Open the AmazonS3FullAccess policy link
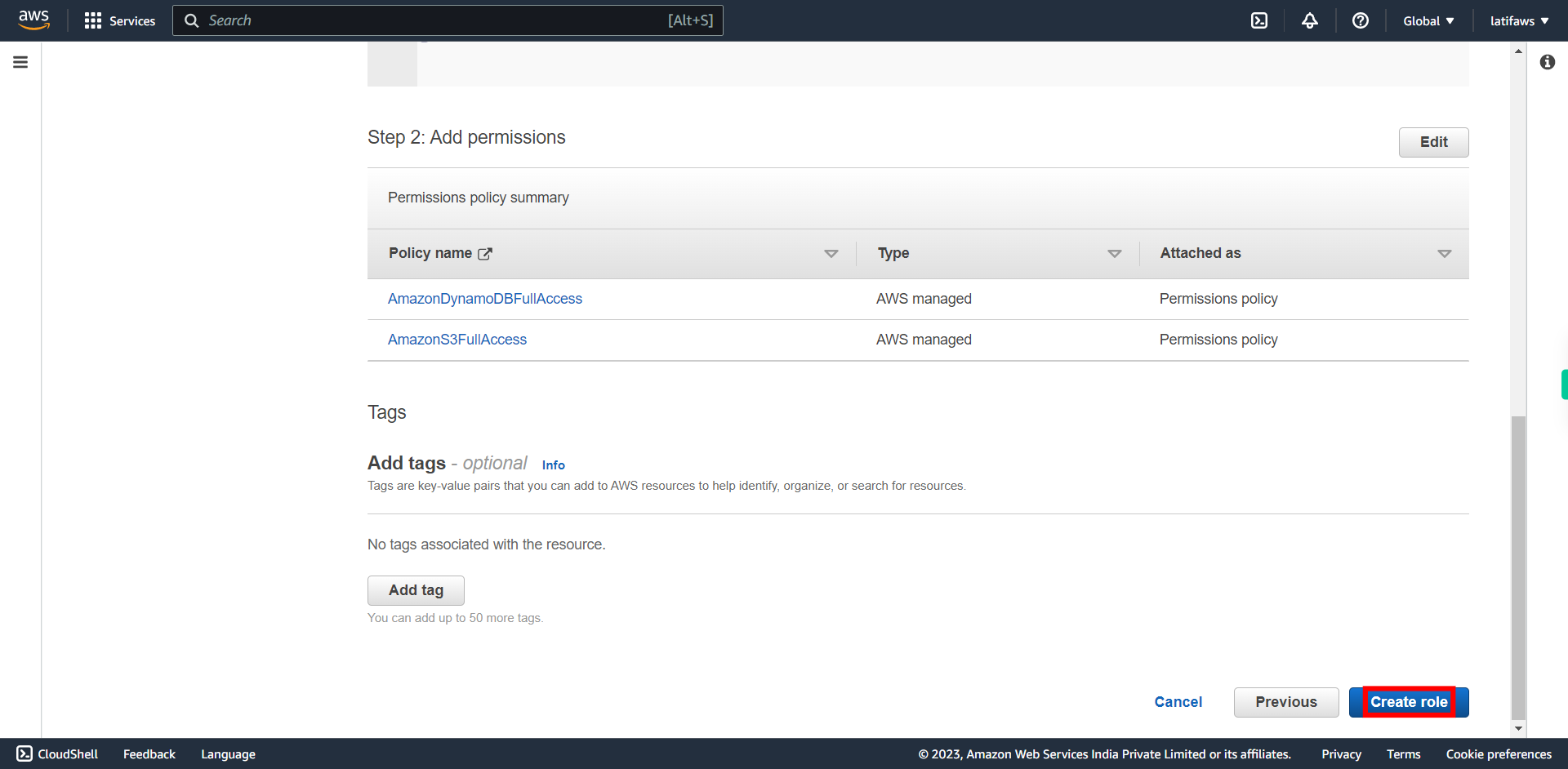The image size is (1568, 769). [x=457, y=340]
